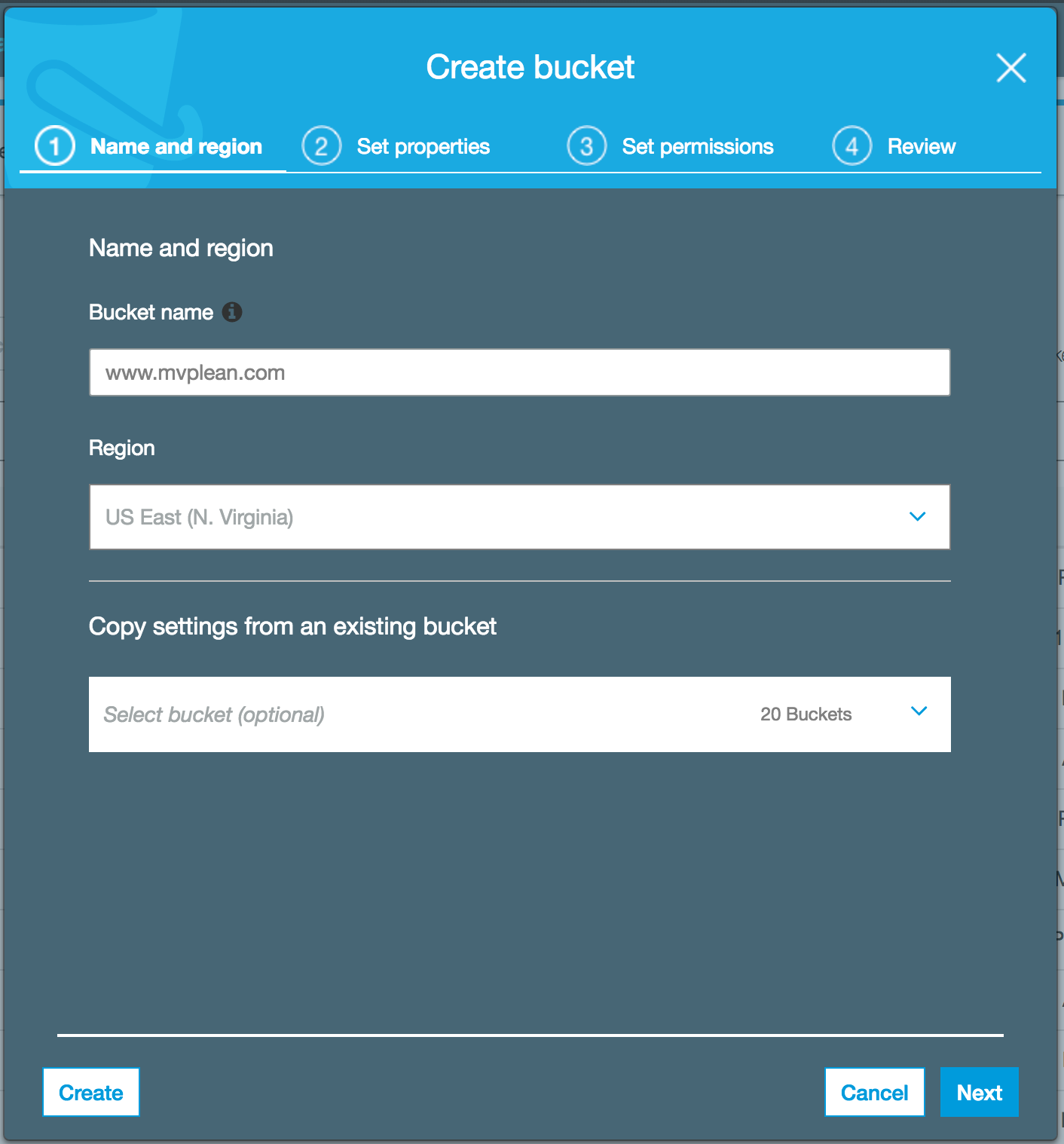Click the Region dropdown chevron arrow
Screen dimensions: 1064x1144
[917, 517]
